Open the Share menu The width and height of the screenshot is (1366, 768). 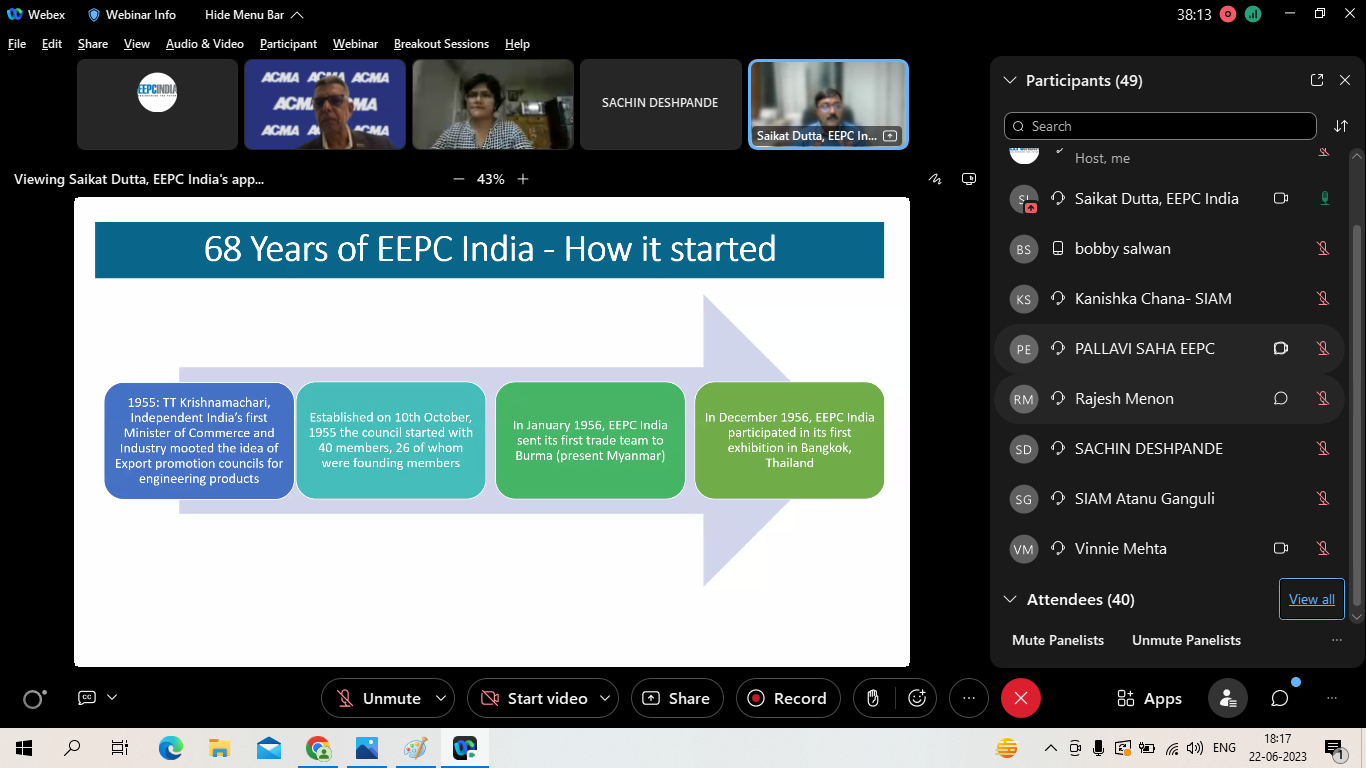click(x=93, y=44)
